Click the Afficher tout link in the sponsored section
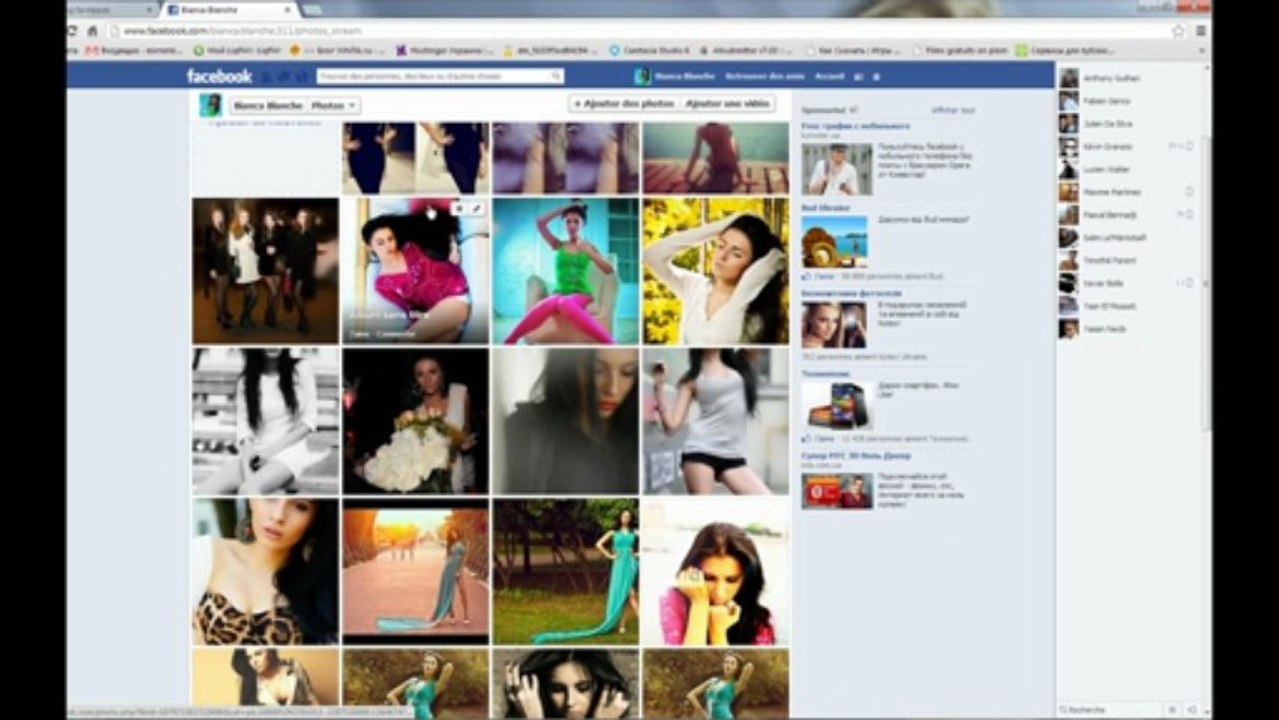Screen dimensions: 1279x720 point(953,110)
